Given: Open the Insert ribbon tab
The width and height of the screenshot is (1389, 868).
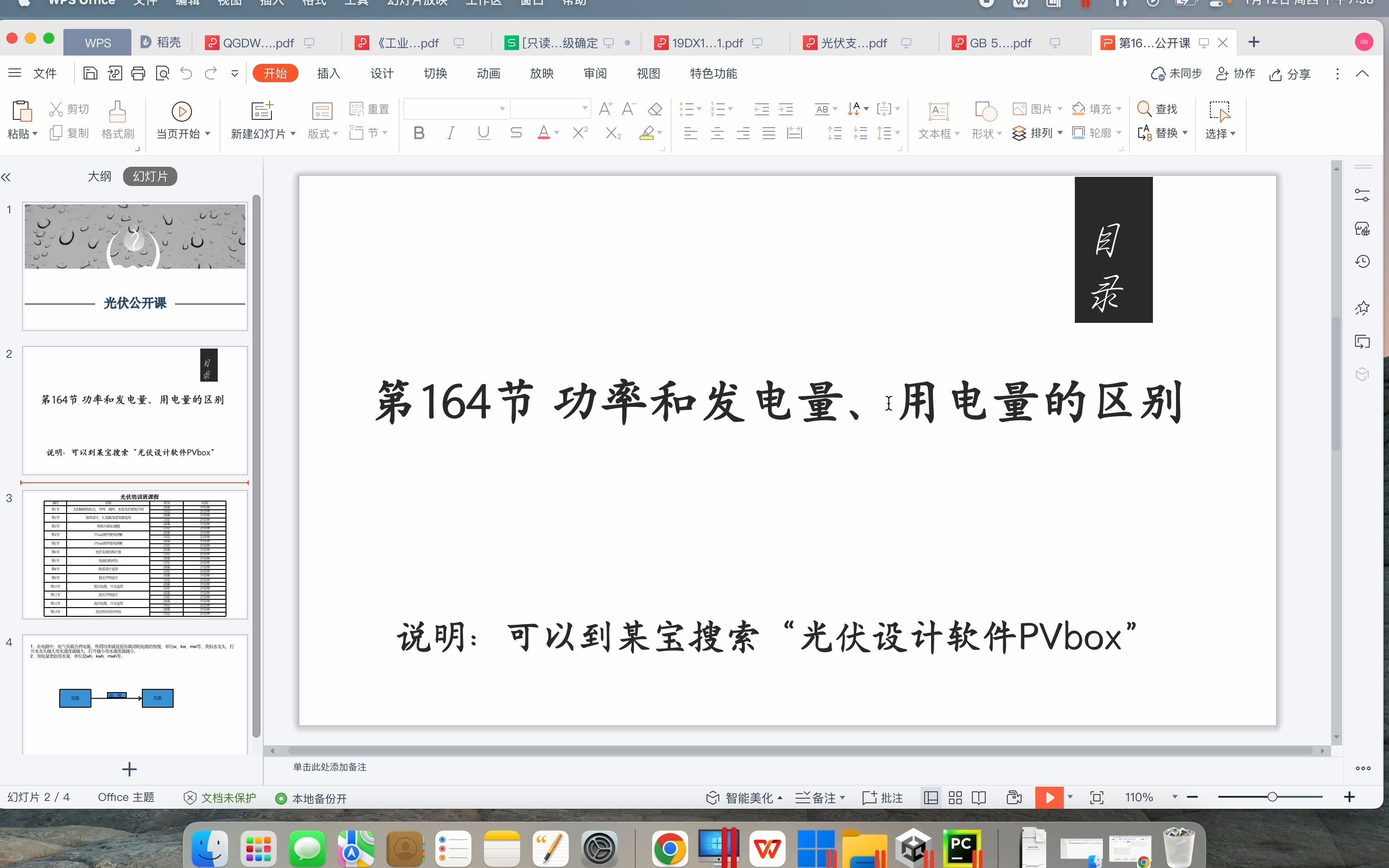Looking at the screenshot, I should [328, 73].
